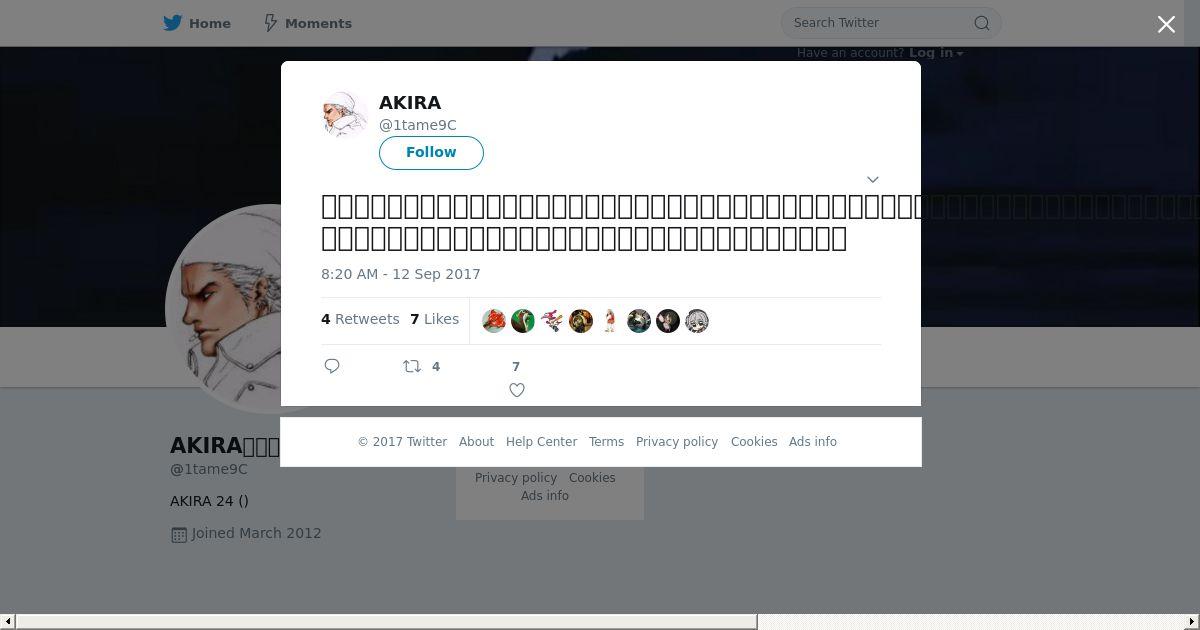Follow the AKIRA account
The width and height of the screenshot is (1200, 630).
431,153
